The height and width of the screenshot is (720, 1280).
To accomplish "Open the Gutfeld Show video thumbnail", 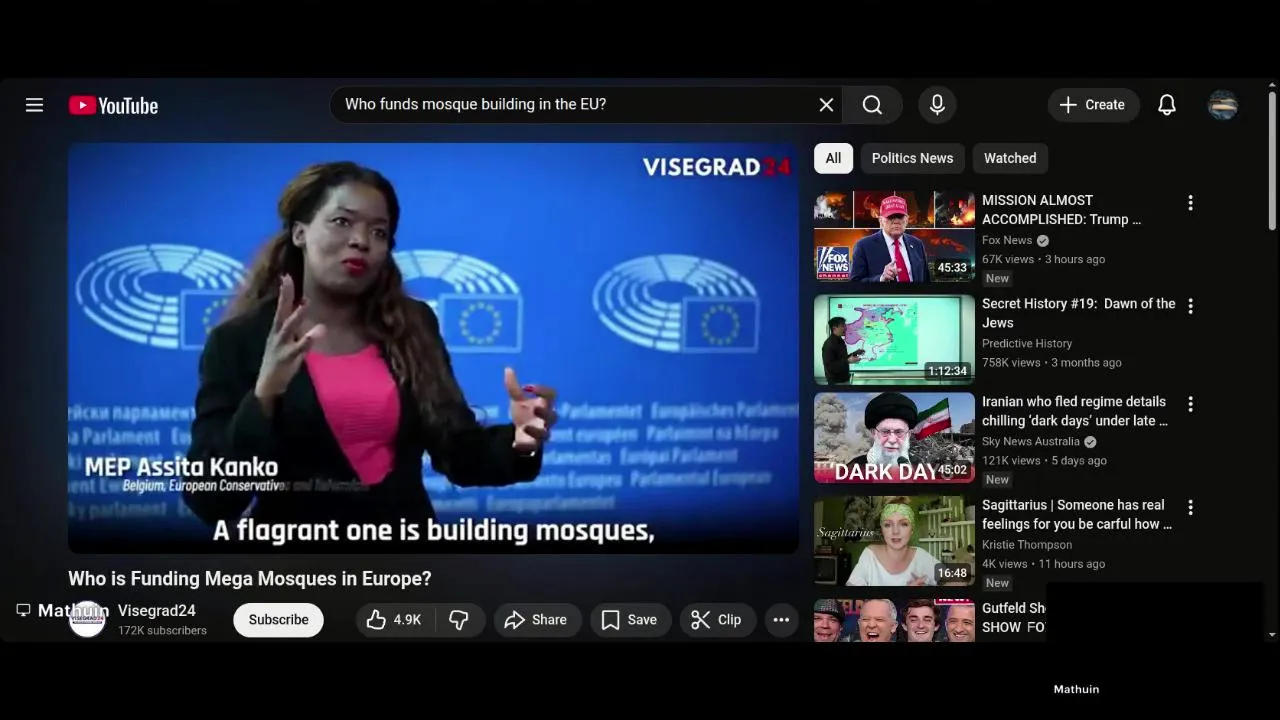I will point(894,620).
